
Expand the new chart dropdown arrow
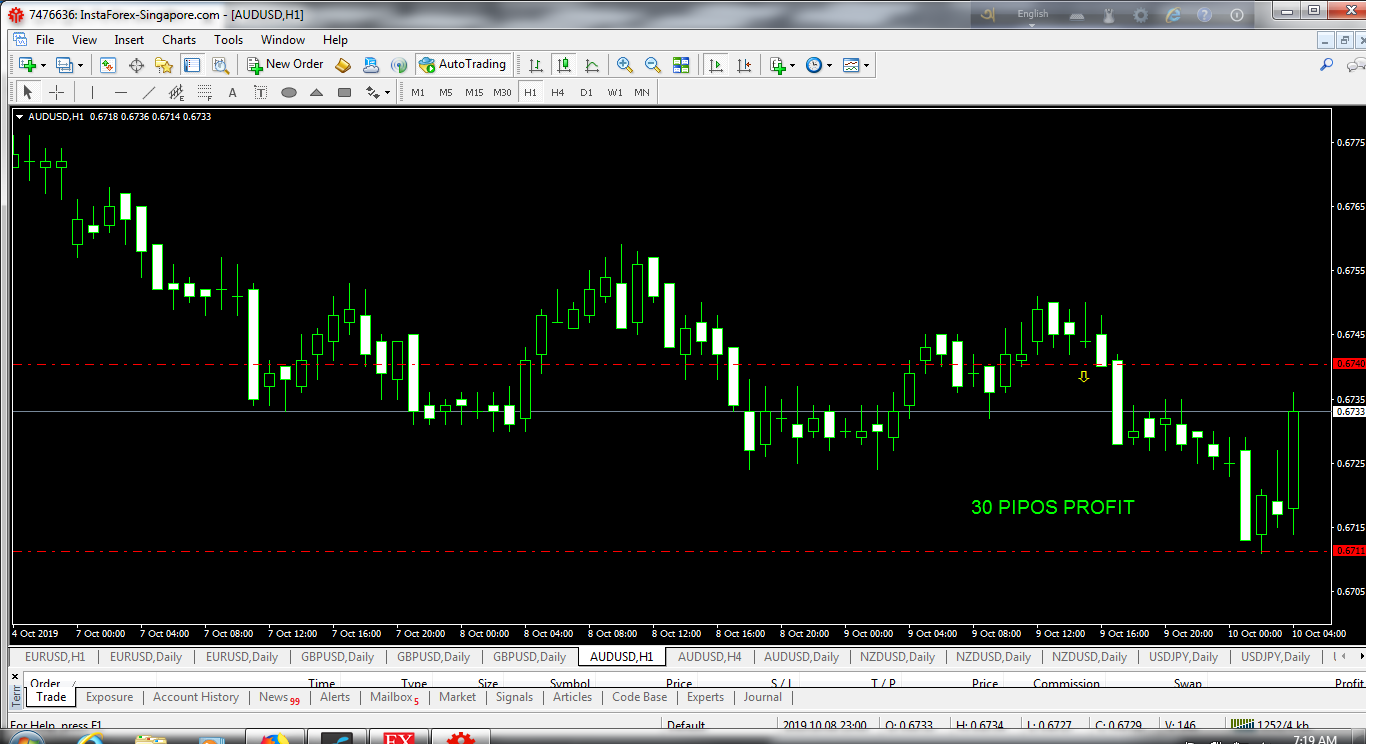click(43, 65)
